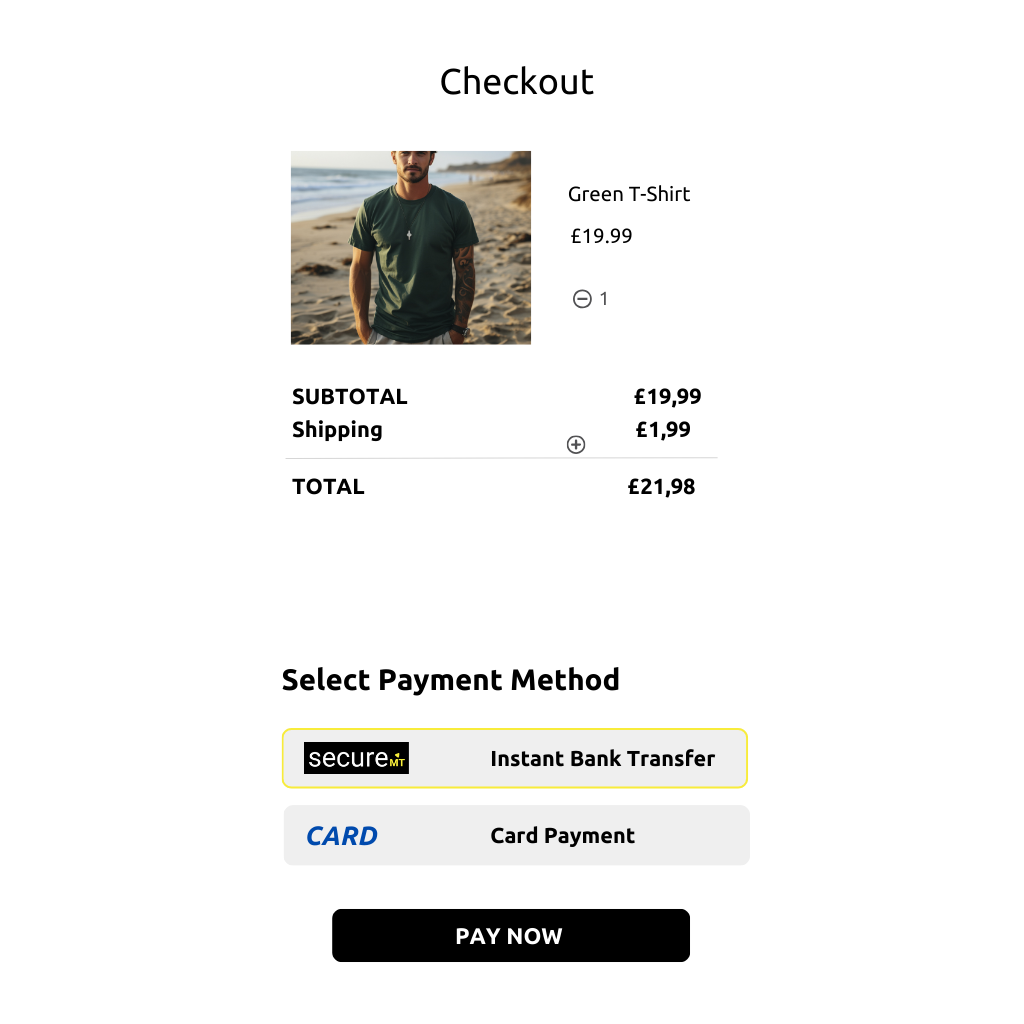
Task: Select the Card Payment option
Action: [x=517, y=835]
